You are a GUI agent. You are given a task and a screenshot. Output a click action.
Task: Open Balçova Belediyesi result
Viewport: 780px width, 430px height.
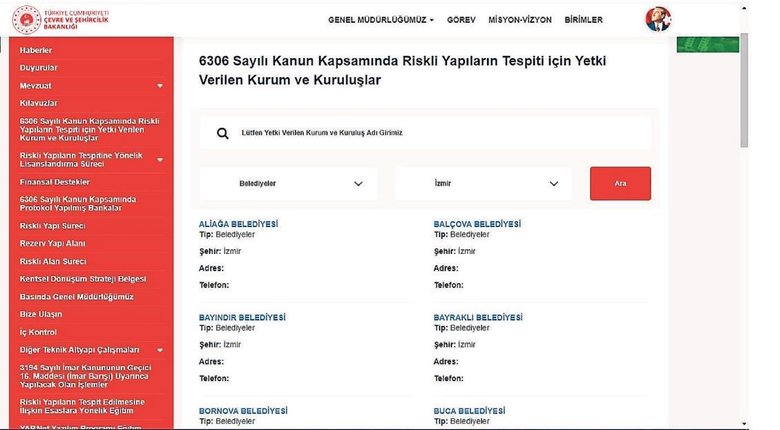pos(477,224)
